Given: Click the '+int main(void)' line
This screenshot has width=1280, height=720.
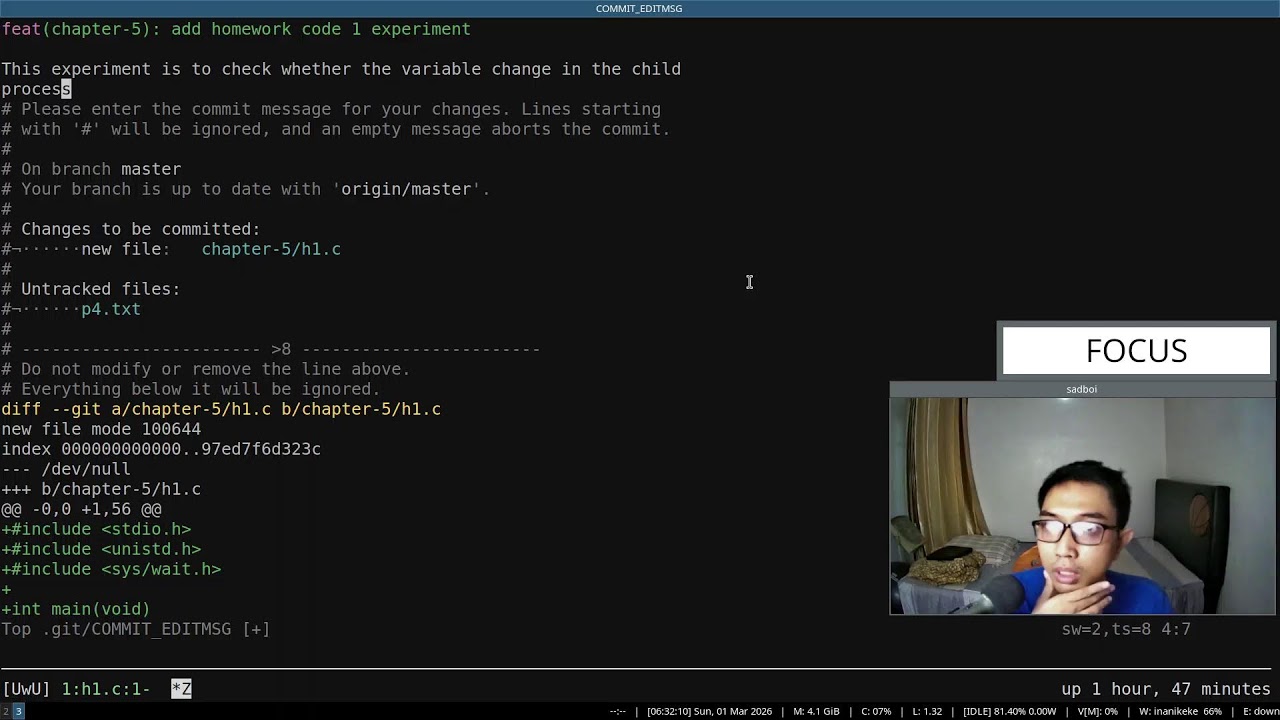Looking at the screenshot, I should [76, 609].
